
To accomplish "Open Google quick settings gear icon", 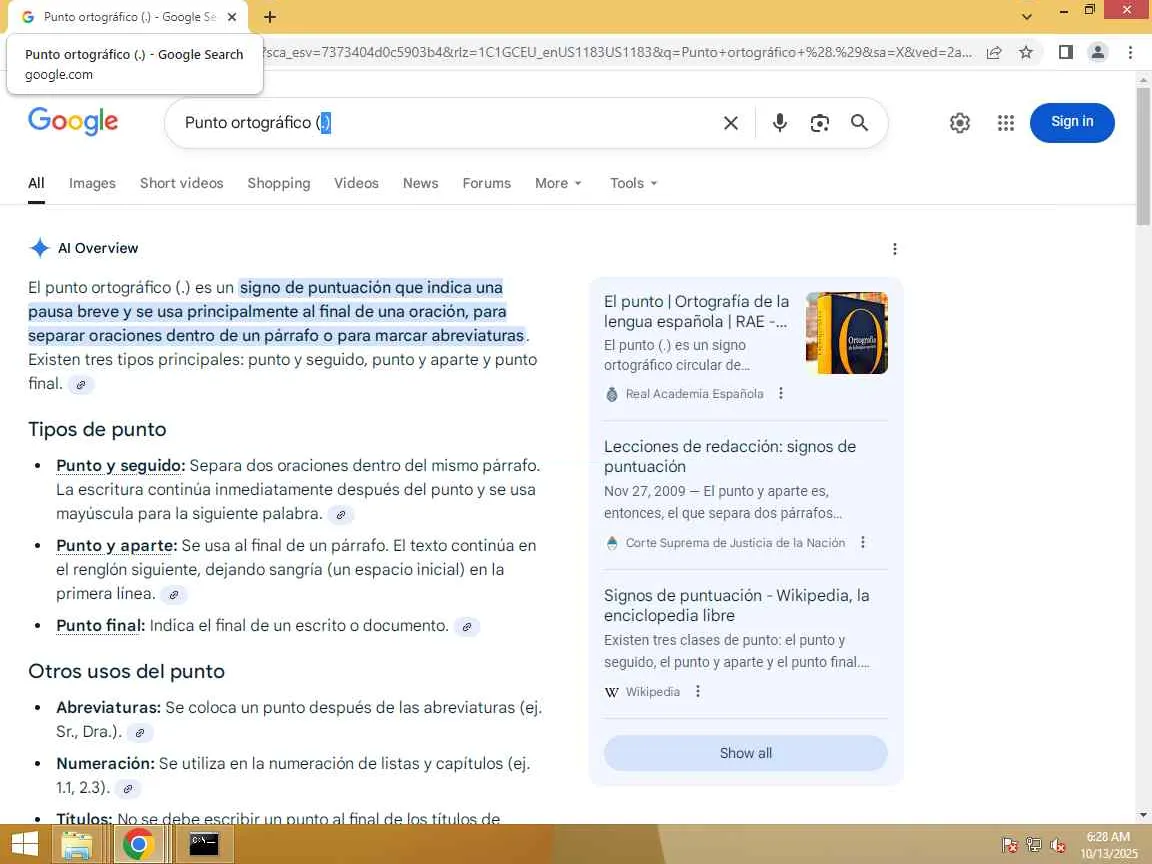I will (960, 123).
